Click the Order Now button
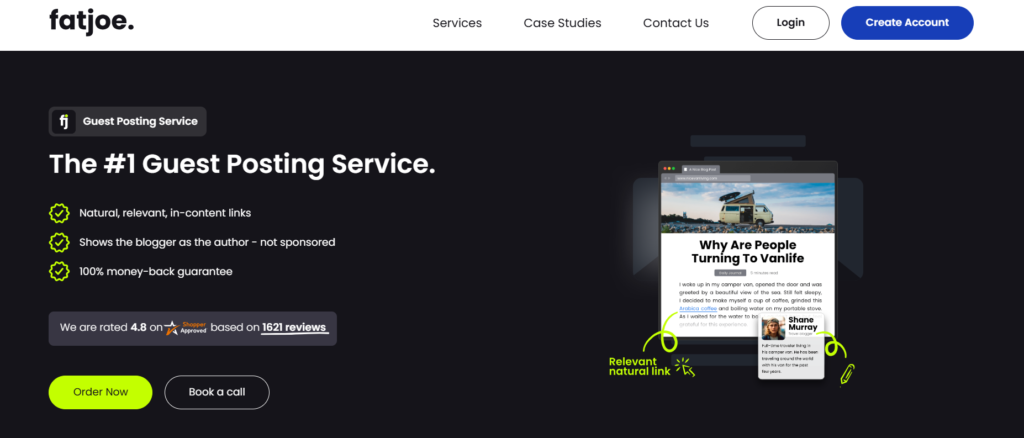 (x=101, y=392)
